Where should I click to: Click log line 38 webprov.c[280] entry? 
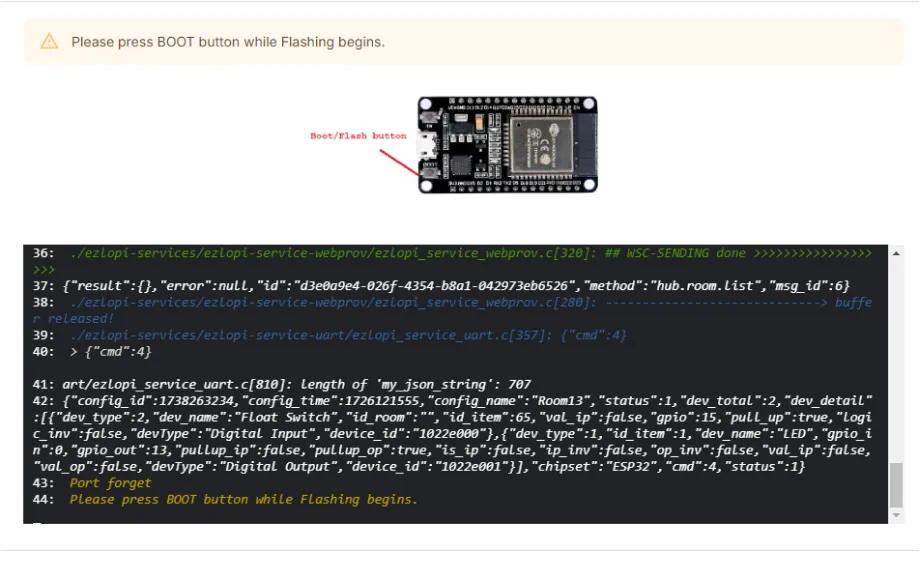pyautogui.click(x=452, y=310)
